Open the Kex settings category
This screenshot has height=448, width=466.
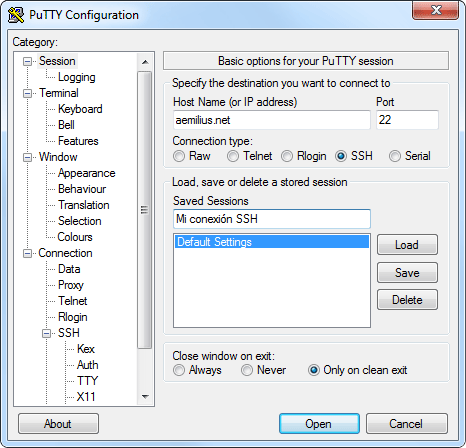pyautogui.click(x=86, y=349)
